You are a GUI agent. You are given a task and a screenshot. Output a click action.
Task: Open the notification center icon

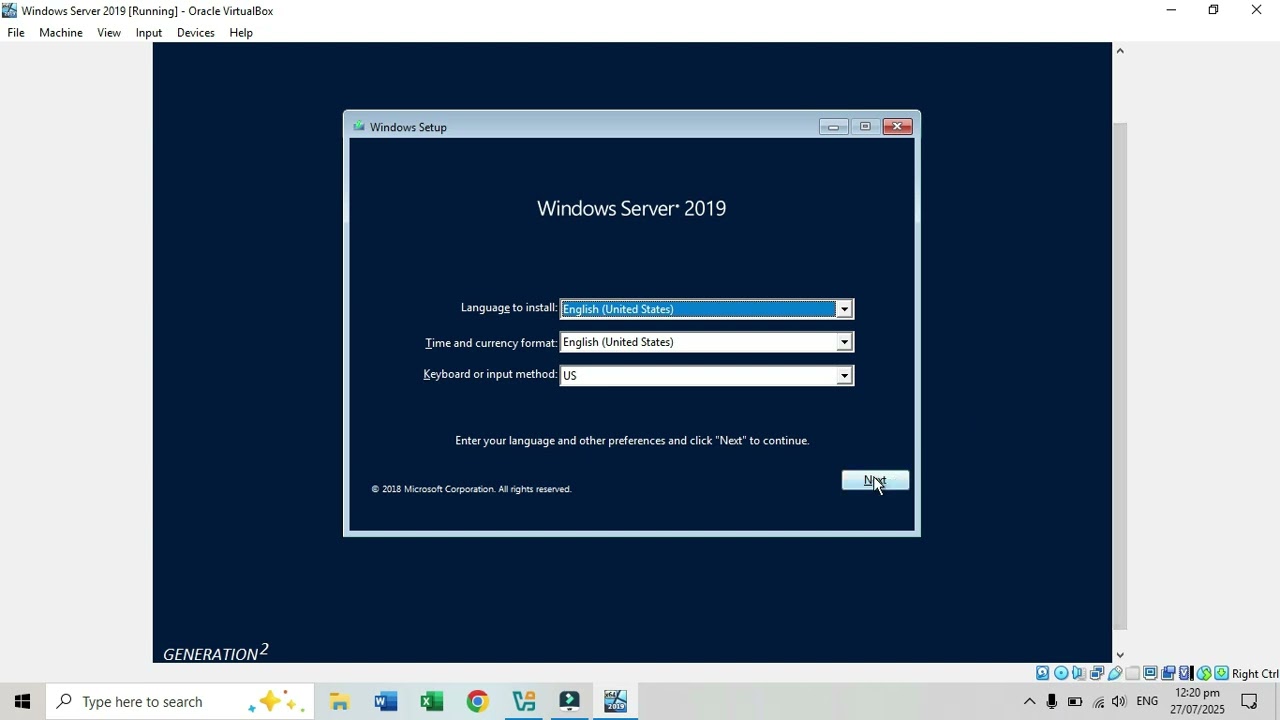pyautogui.click(x=1249, y=702)
